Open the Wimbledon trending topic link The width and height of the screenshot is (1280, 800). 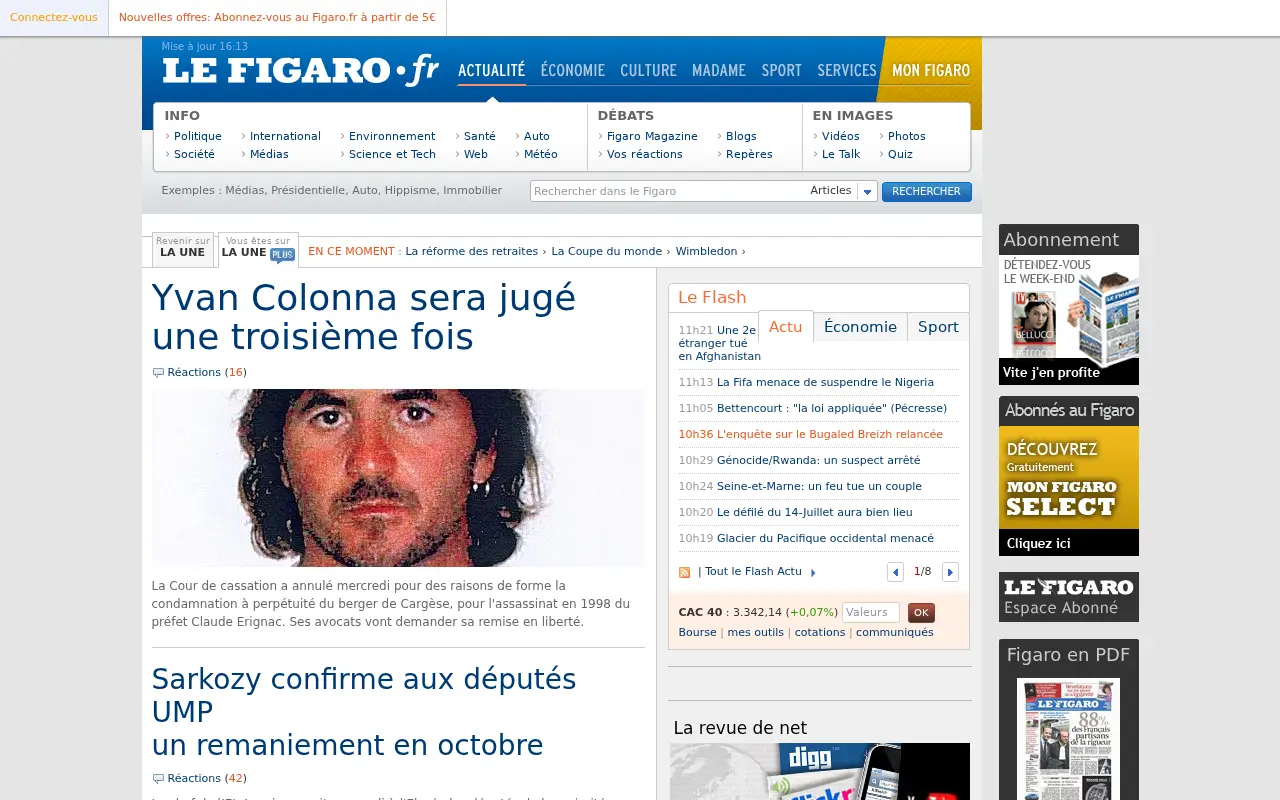[706, 252]
